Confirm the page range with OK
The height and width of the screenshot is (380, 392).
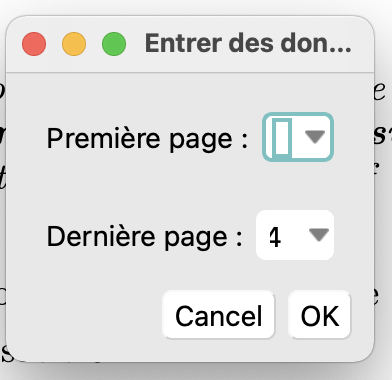(x=320, y=315)
